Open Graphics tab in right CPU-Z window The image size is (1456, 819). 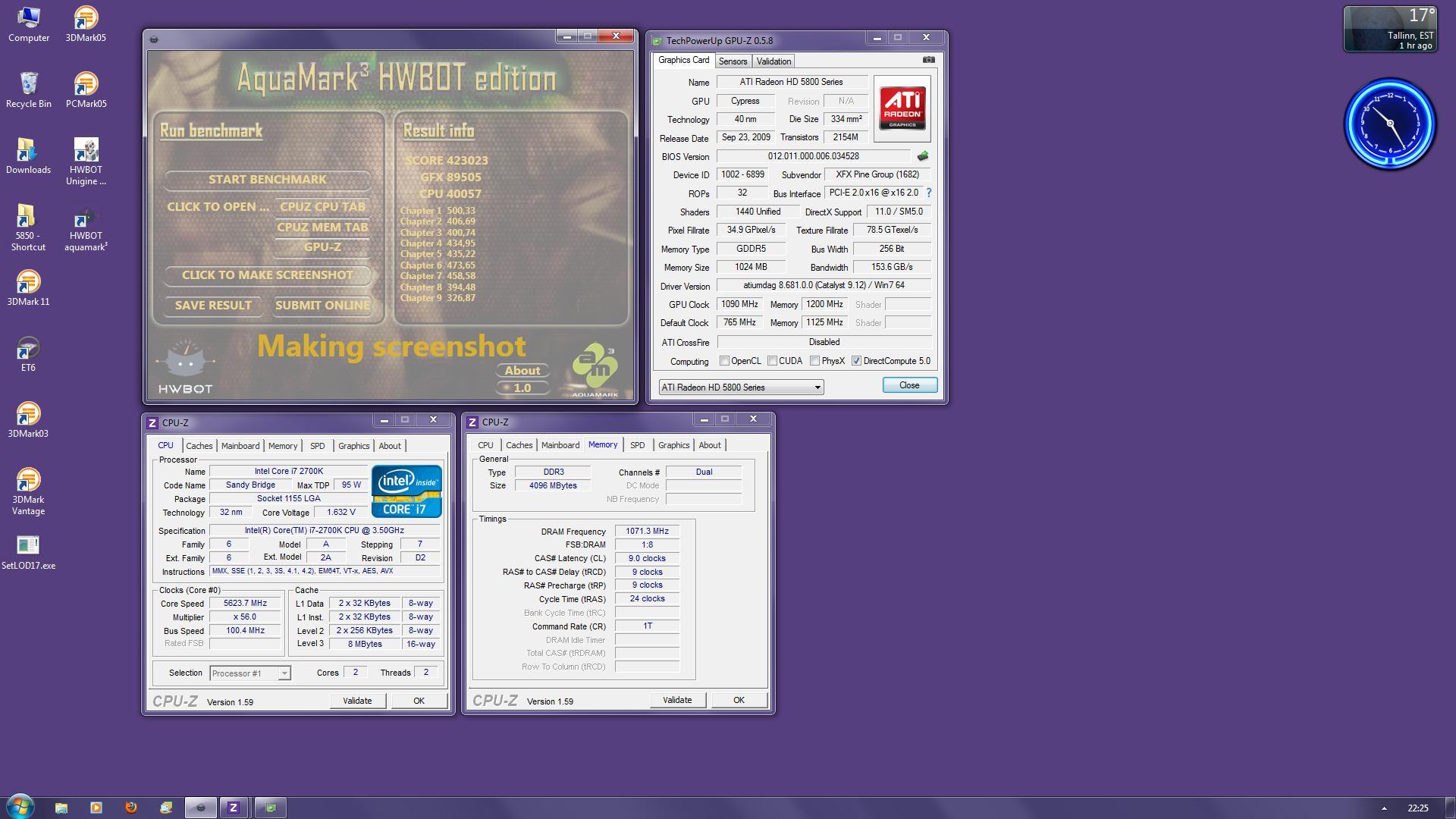tap(673, 445)
